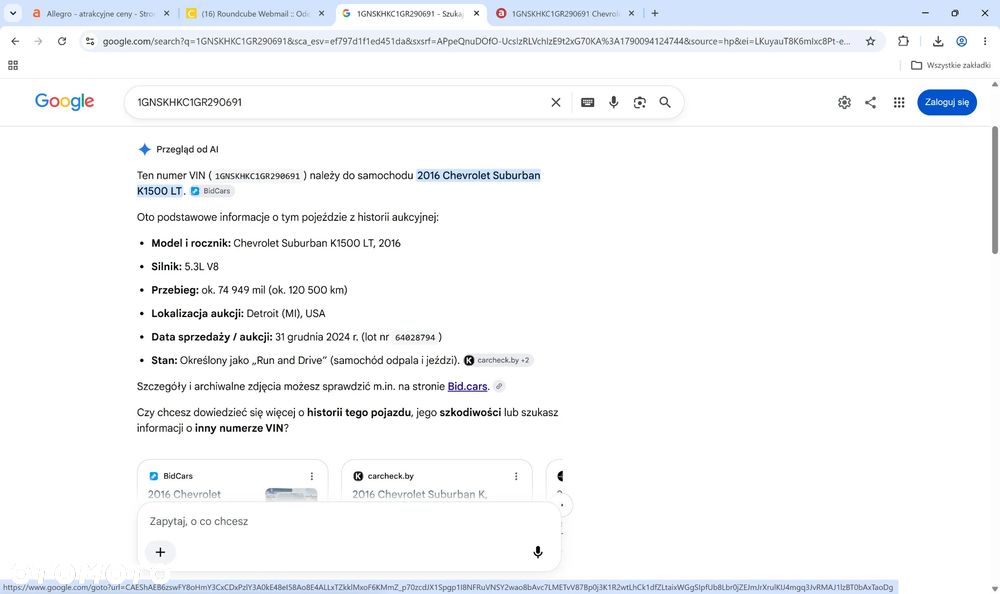Expand the tab search dropdown arrow
The height and width of the screenshot is (594, 1000).
pyautogui.click(x=13, y=13)
